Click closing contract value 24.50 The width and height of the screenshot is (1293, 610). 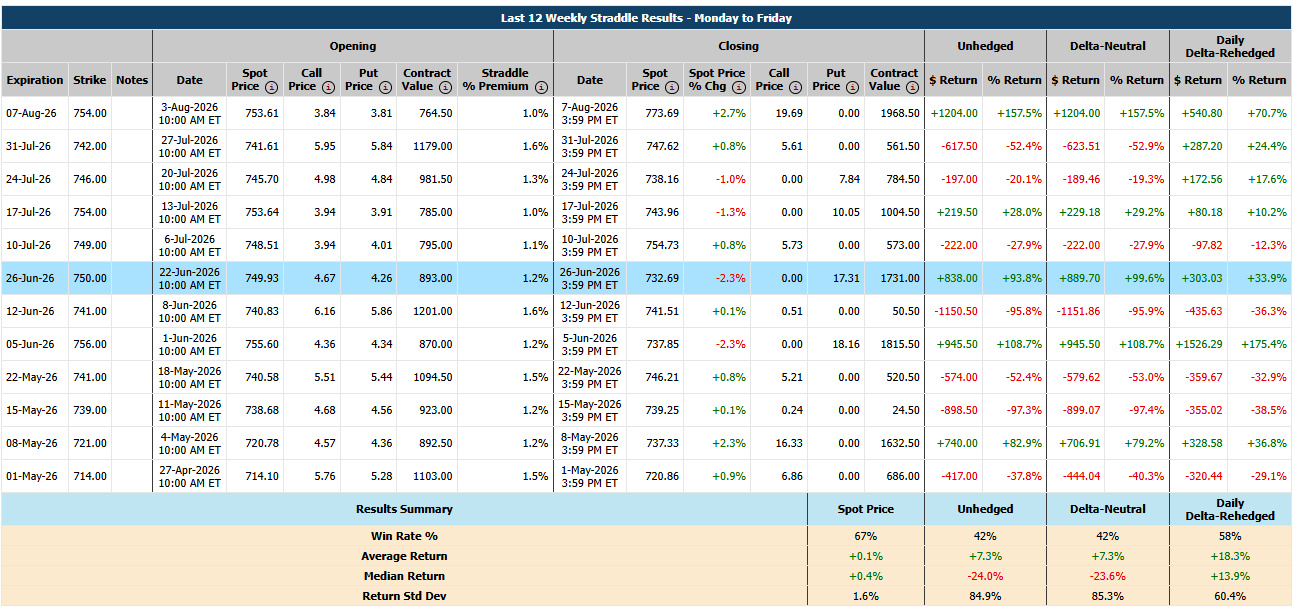[x=907, y=410]
